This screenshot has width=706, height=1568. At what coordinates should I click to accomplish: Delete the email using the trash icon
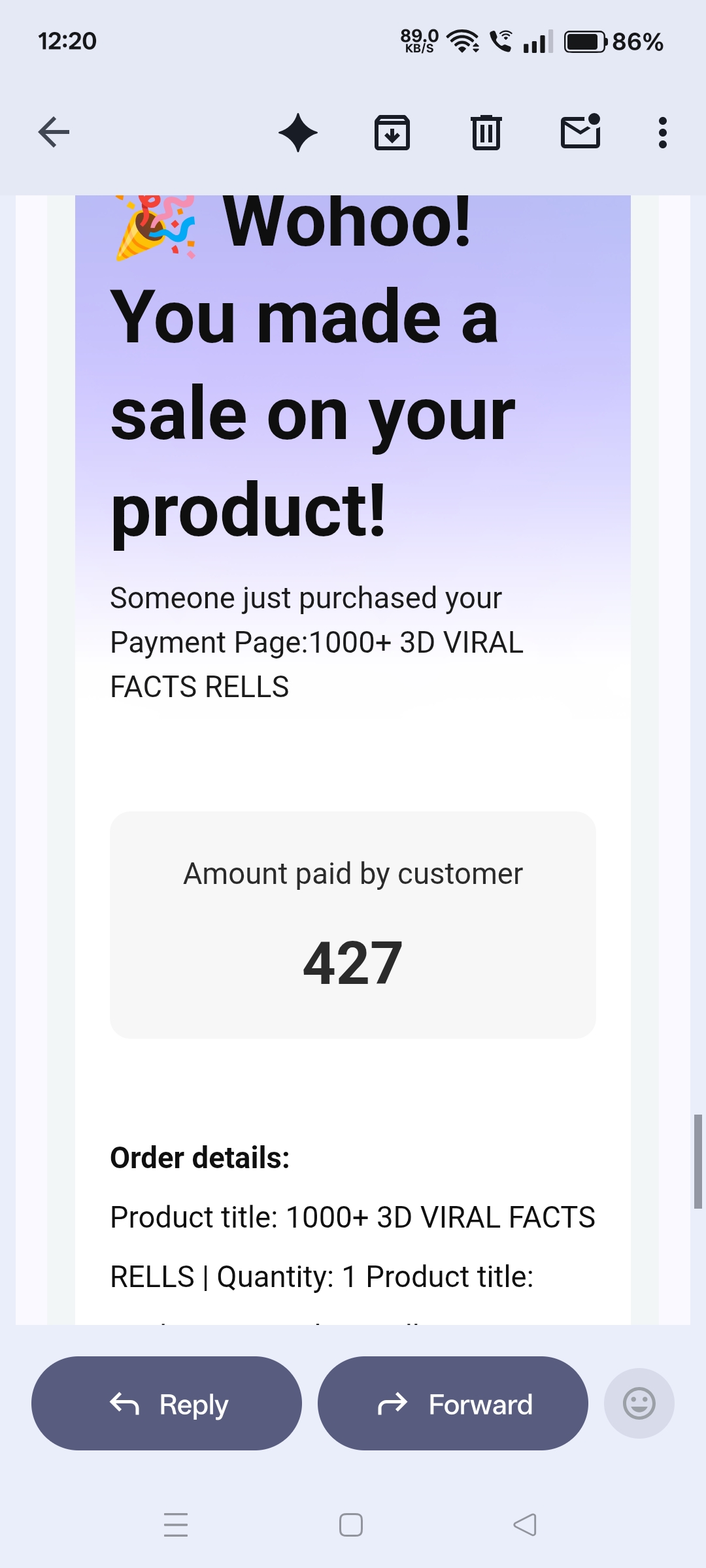click(486, 133)
